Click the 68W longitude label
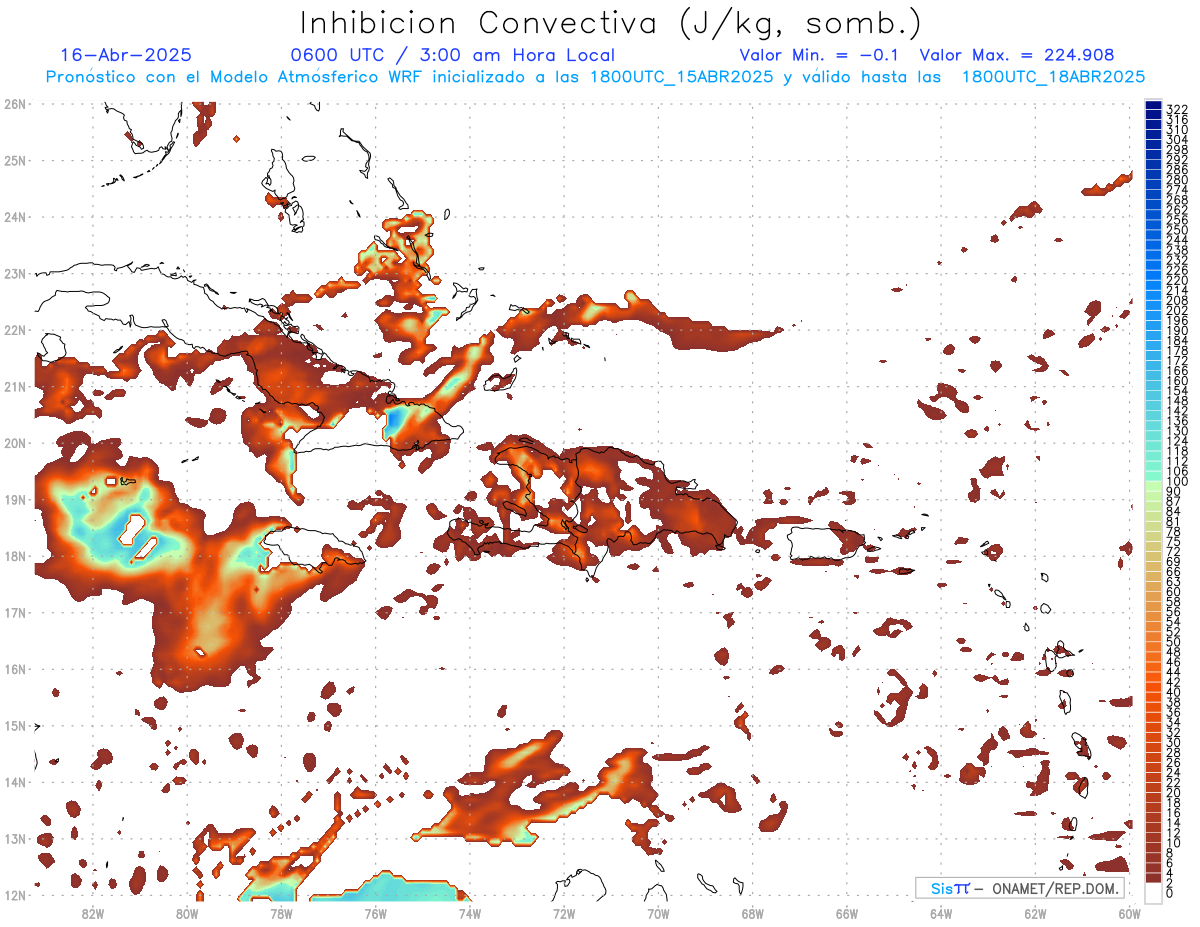Screen dimensions: 1200x927 (x=752, y=913)
